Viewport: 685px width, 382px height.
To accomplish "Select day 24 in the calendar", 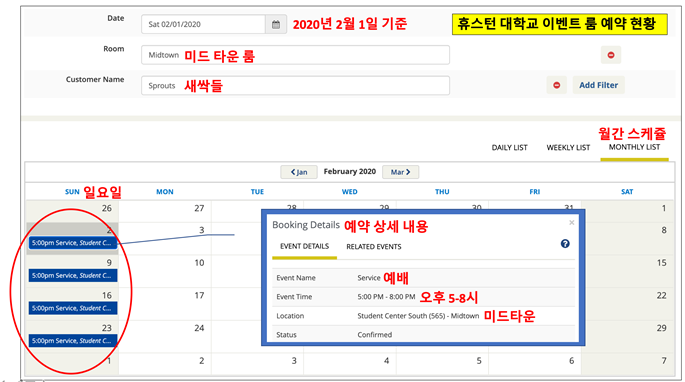I will (199, 328).
